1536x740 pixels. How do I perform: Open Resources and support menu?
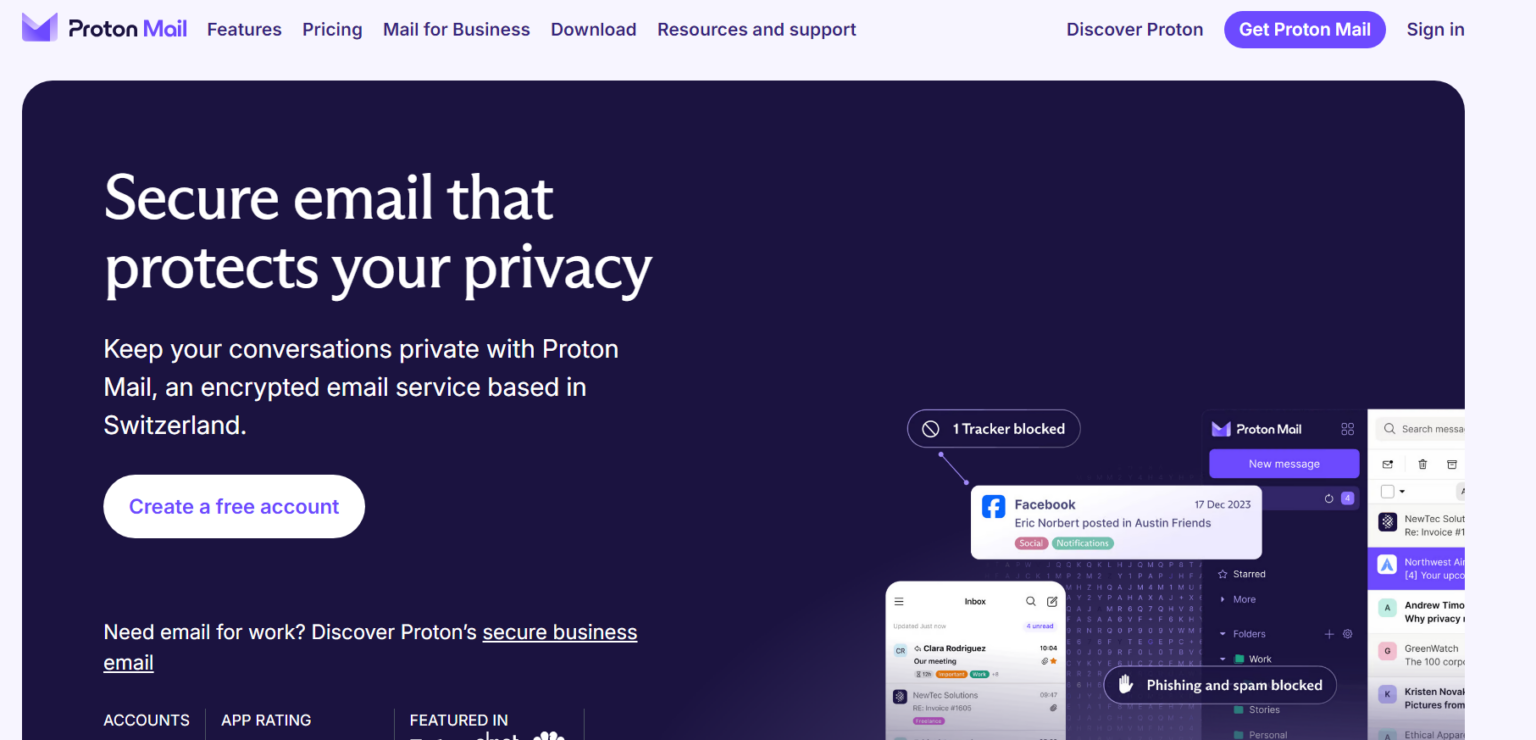tap(756, 30)
